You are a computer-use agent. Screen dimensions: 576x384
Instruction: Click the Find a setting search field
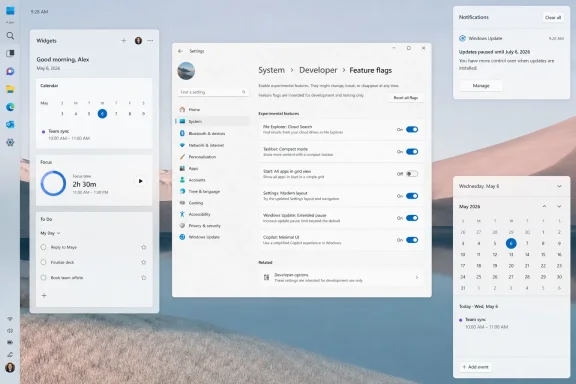213,92
